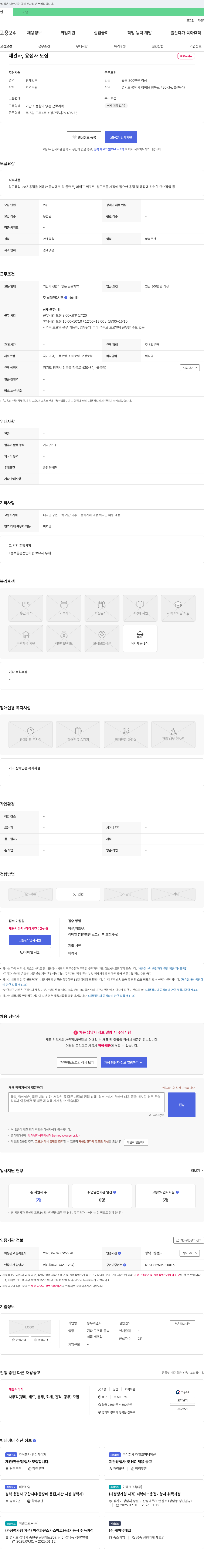Open the 지도 보기 dropdown for 근무 예정지
204x1568 pixels.
pyautogui.click(x=189, y=368)
